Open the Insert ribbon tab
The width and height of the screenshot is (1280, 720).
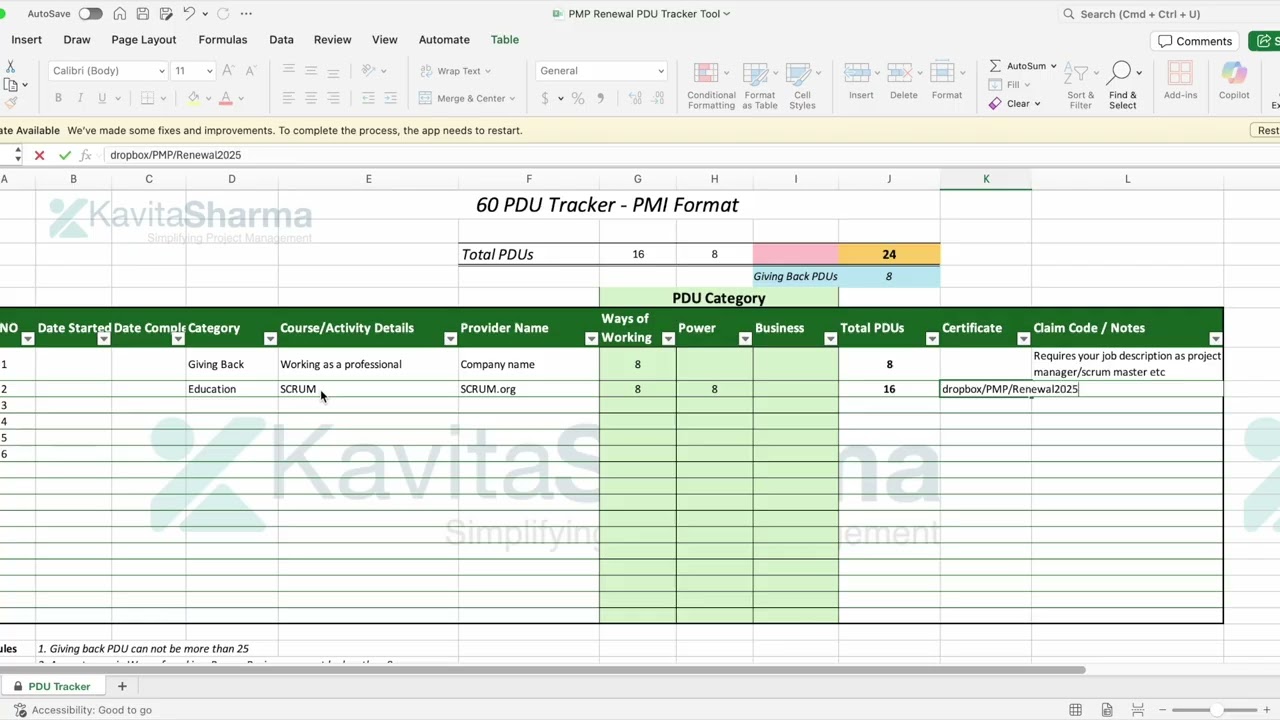27,40
